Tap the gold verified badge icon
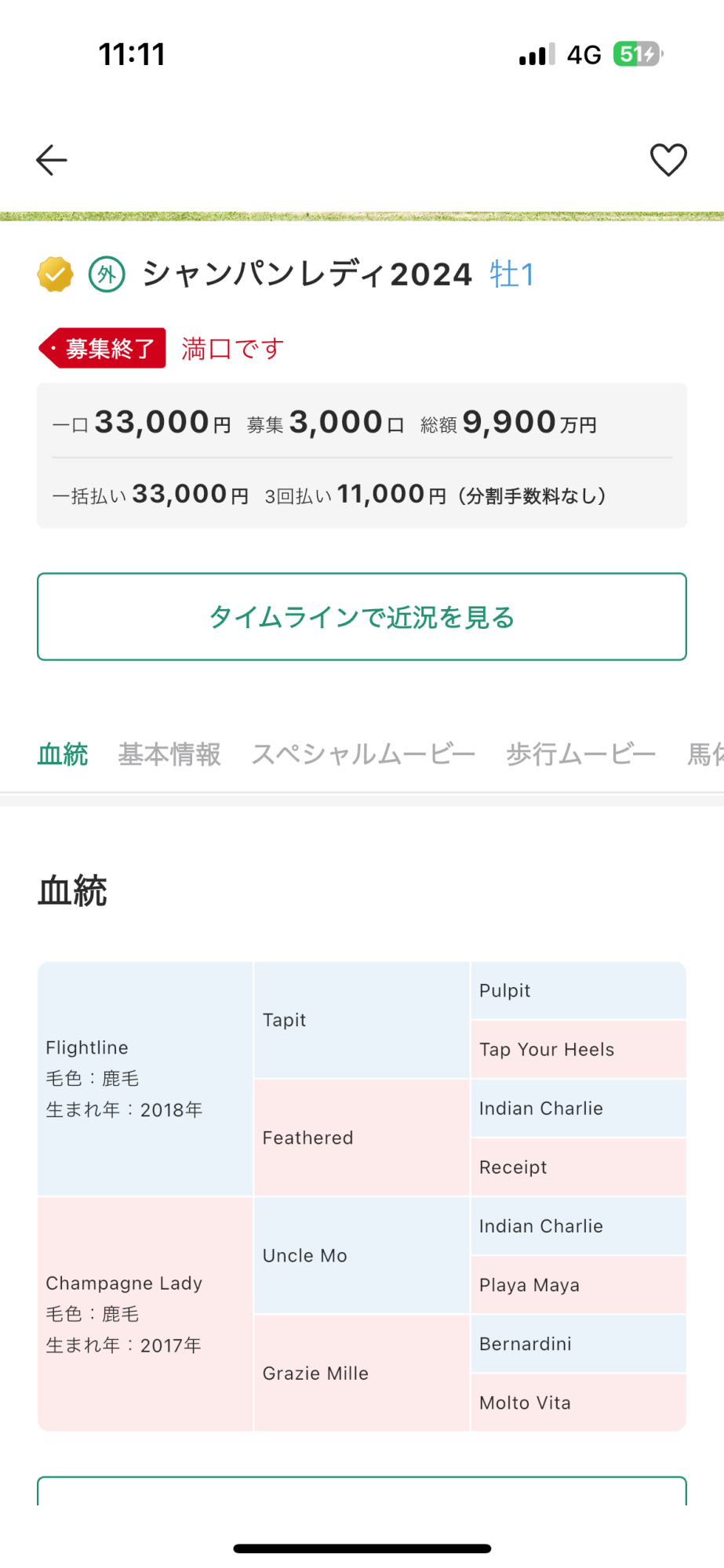Viewport: 724px width, 1568px height. (x=55, y=274)
